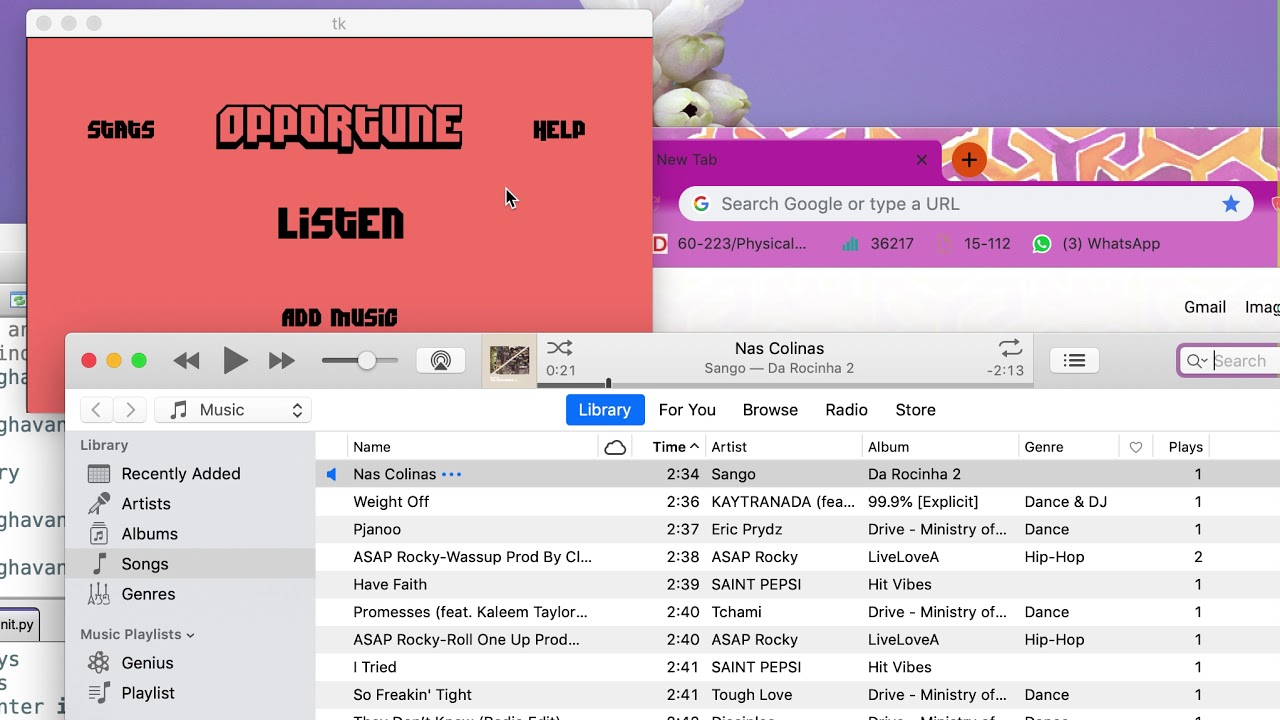This screenshot has height=720, width=1280.
Task: Go forward with the iTunes forward arrow
Action: point(130,410)
